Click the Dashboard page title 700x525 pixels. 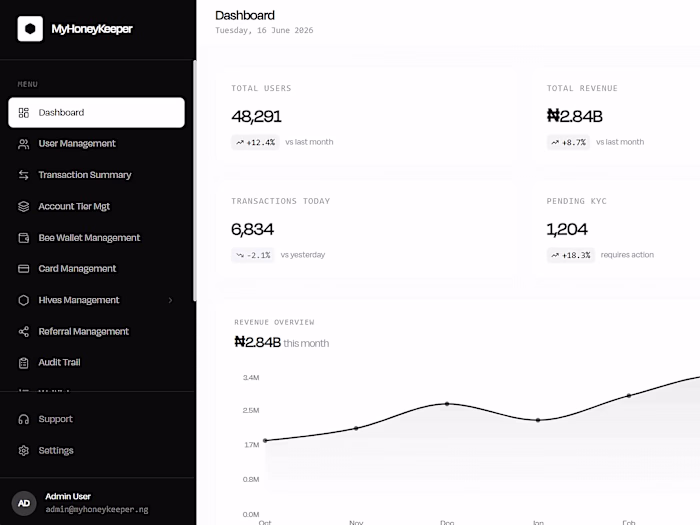tap(245, 16)
